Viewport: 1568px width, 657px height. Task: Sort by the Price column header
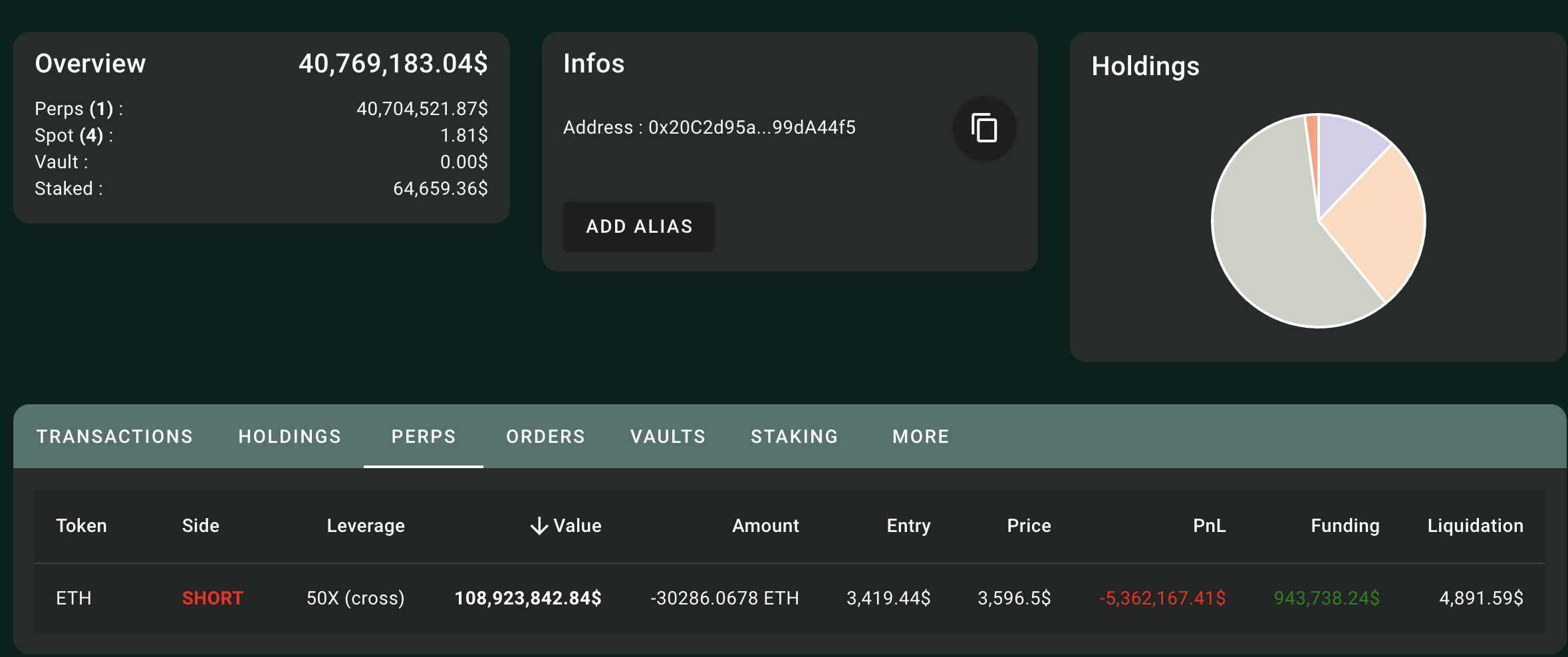tap(1029, 526)
